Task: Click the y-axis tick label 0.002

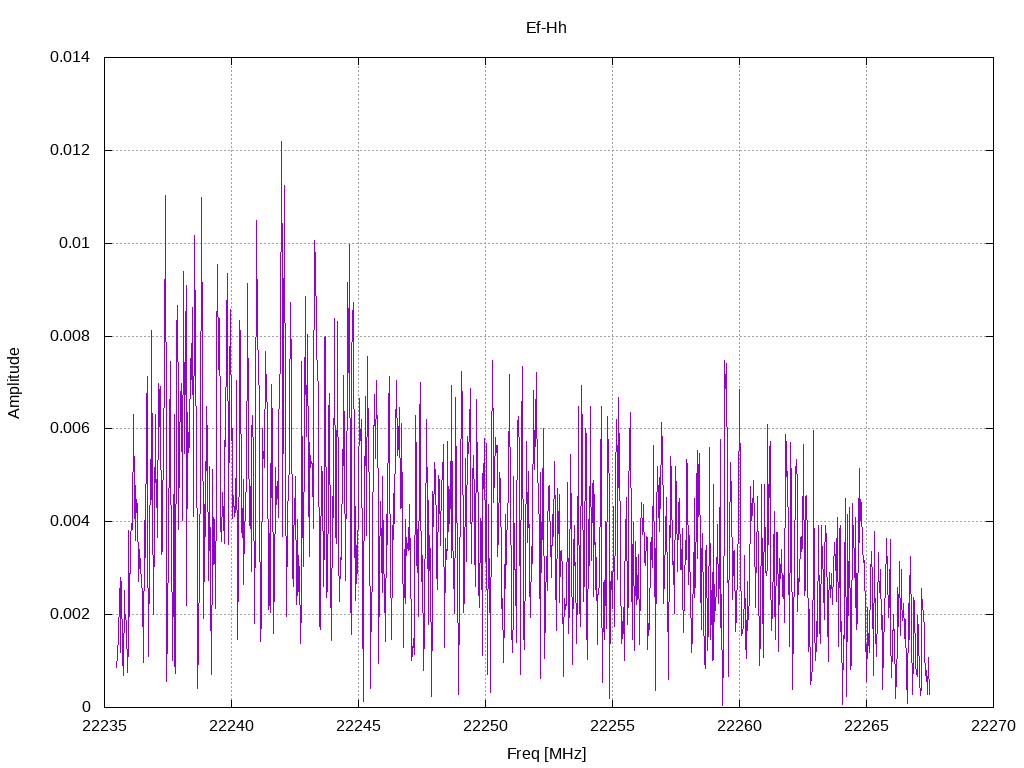Action: 70,614
